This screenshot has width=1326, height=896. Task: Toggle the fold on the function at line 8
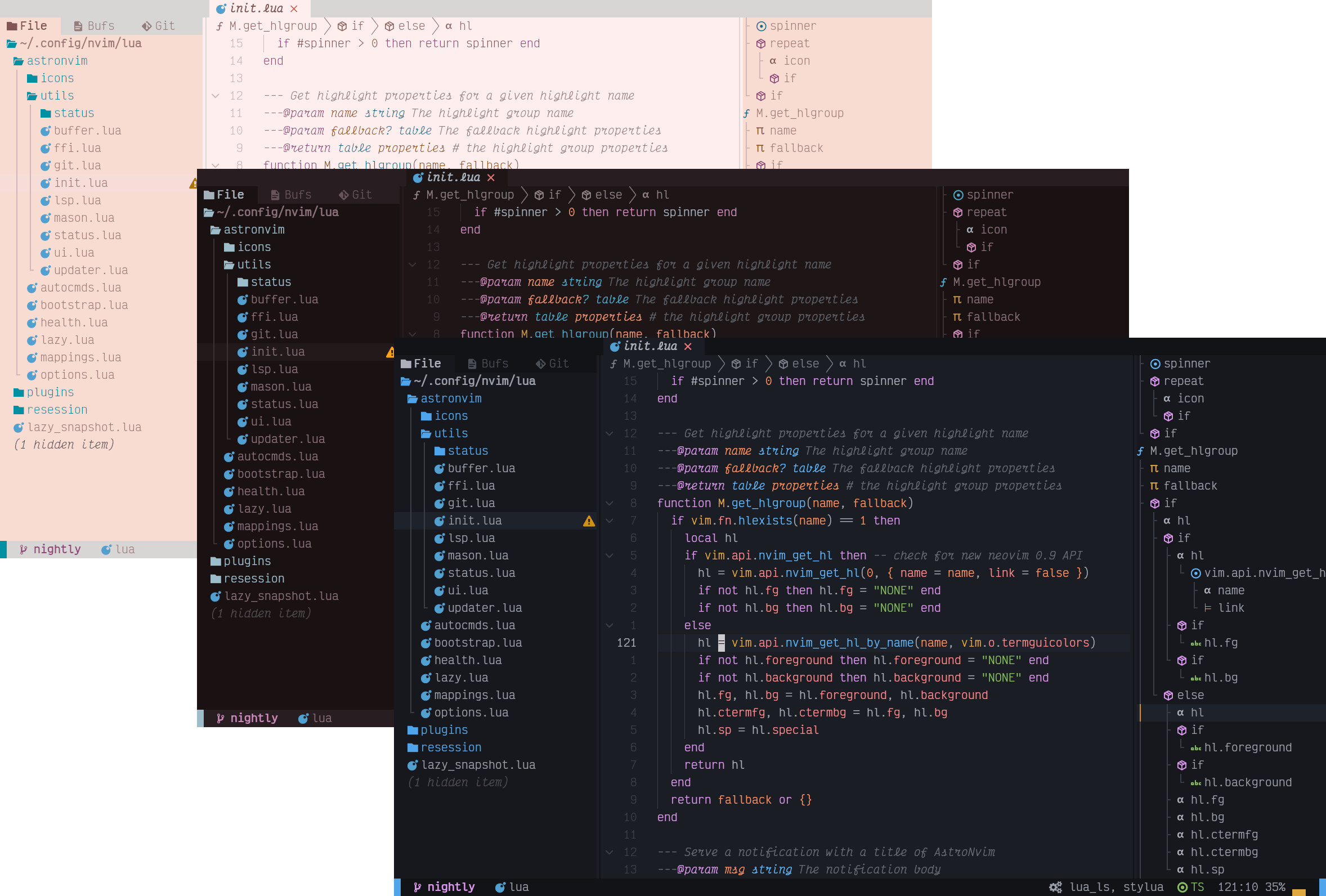[x=610, y=503]
